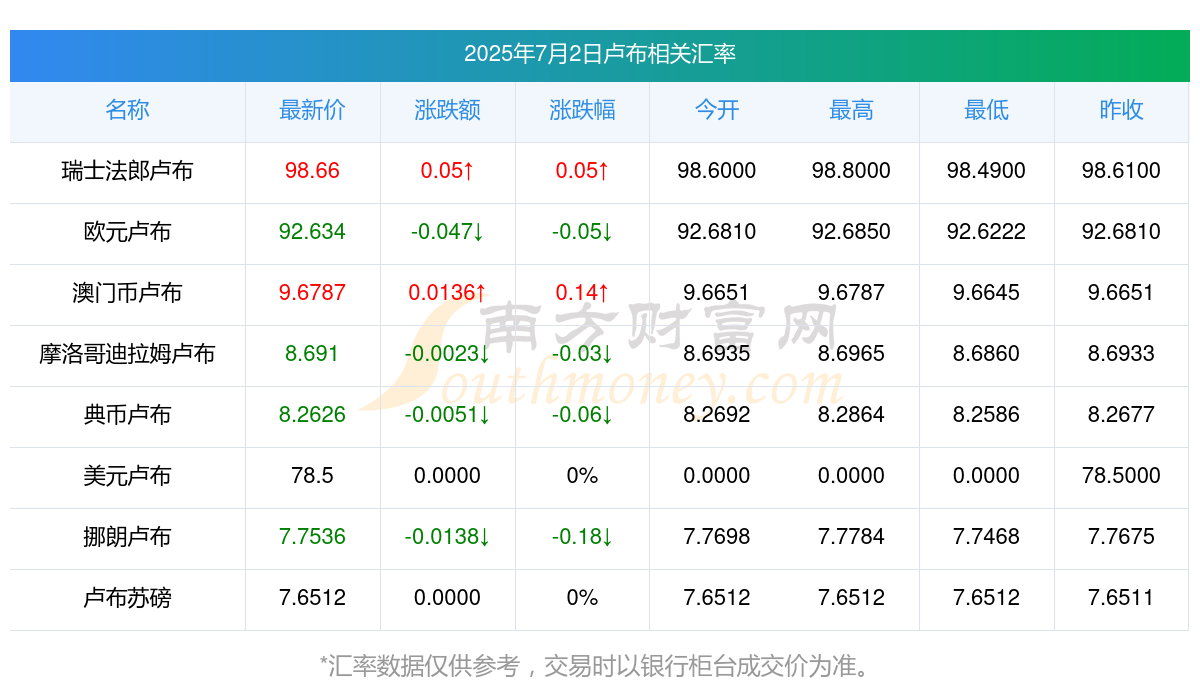Click the latest price 98.66
Screen dimensions: 1200x698
pyautogui.click(x=312, y=171)
